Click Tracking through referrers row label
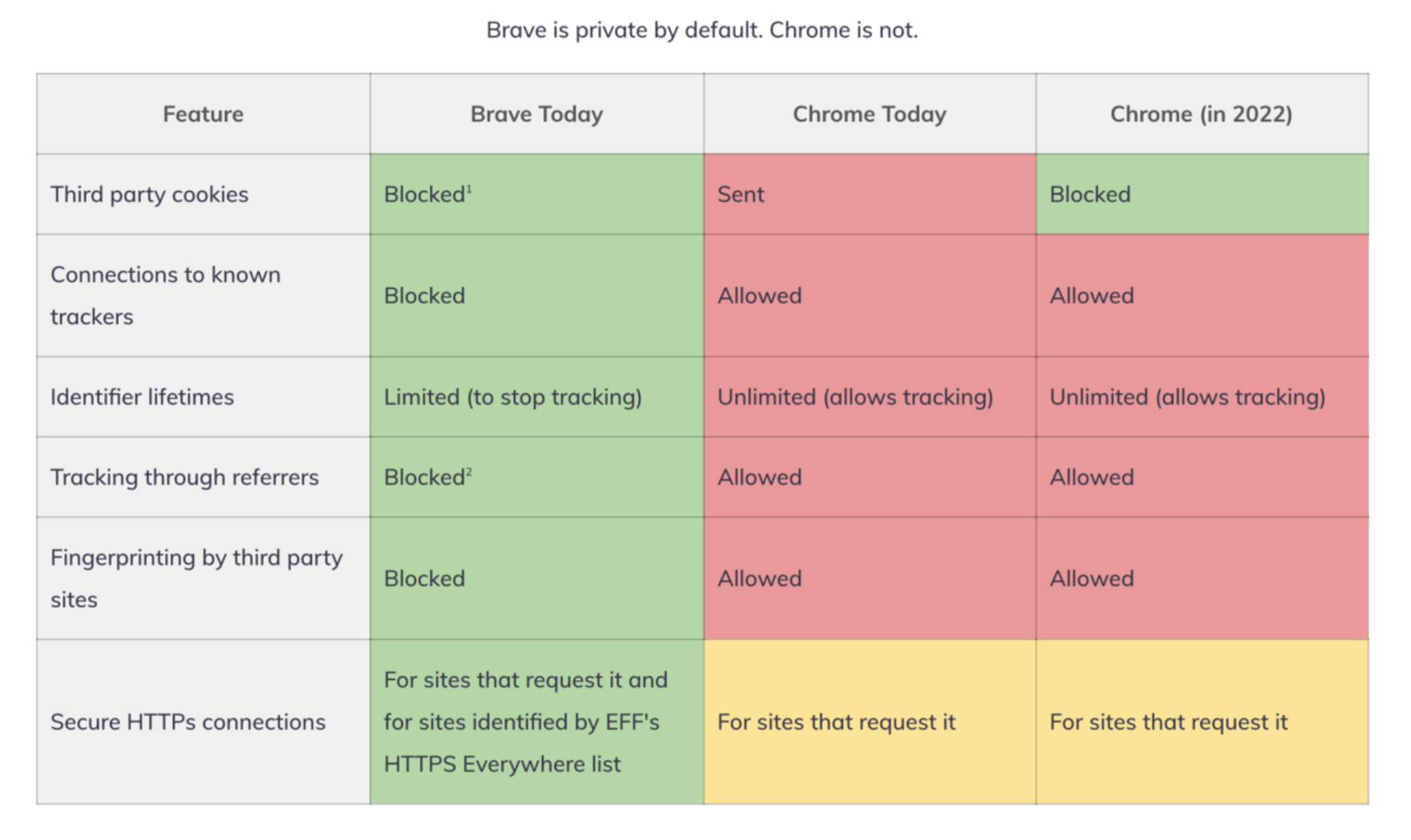 tap(185, 477)
